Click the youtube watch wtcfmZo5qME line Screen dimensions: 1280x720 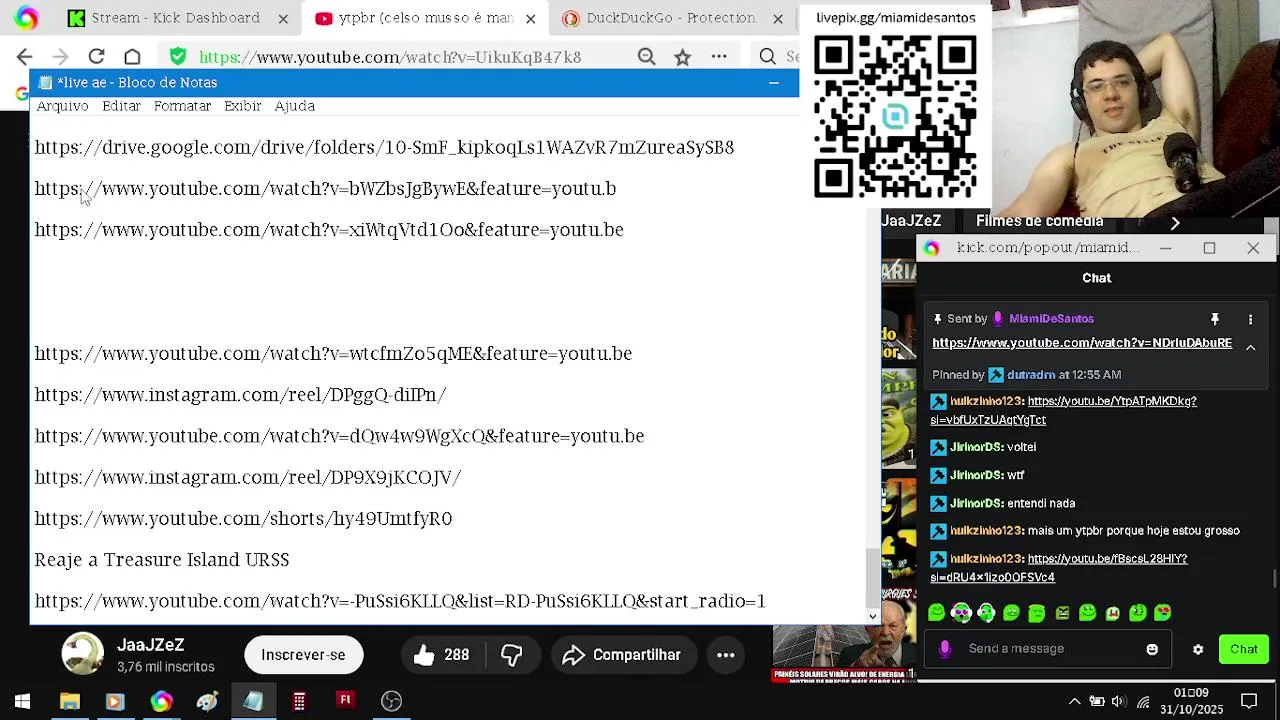click(333, 354)
